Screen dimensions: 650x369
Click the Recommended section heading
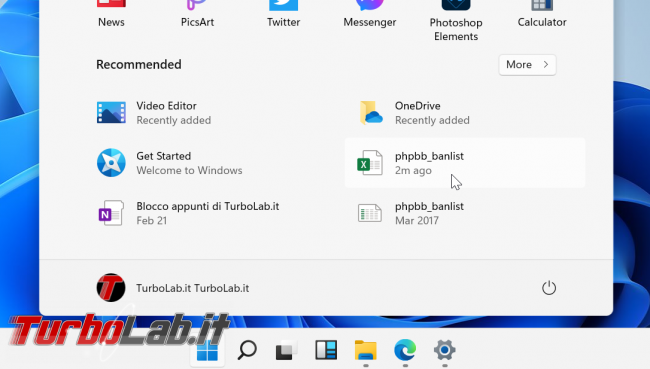(139, 64)
